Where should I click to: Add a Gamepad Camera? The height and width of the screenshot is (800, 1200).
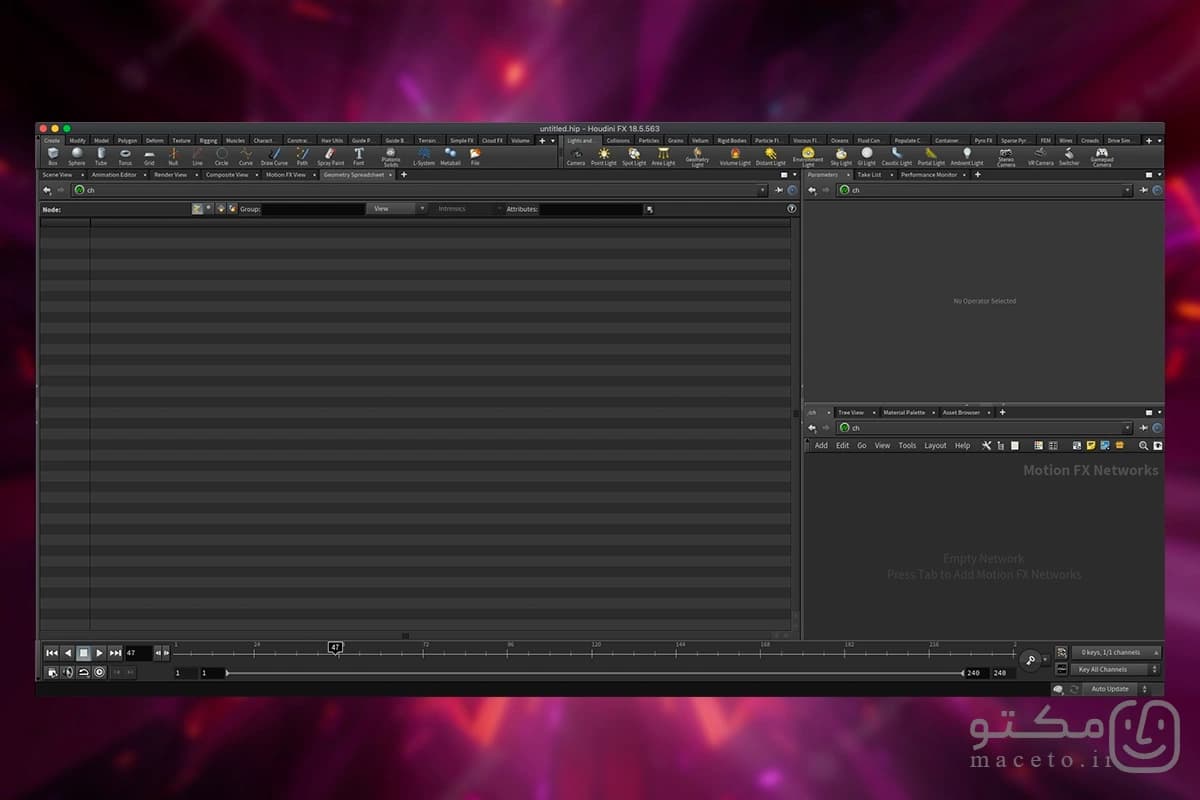1101,157
